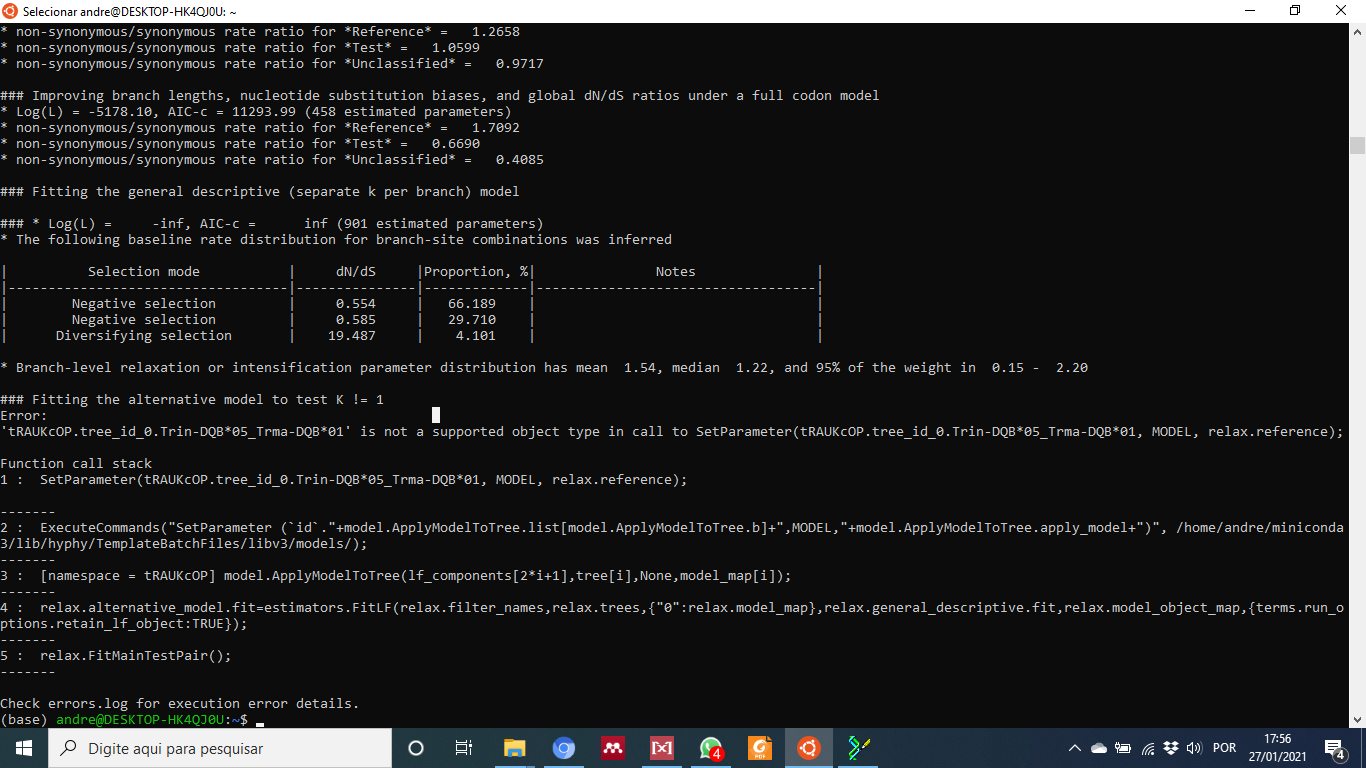
Task: Launch the Chromium browser from the taskbar
Action: coord(563,747)
